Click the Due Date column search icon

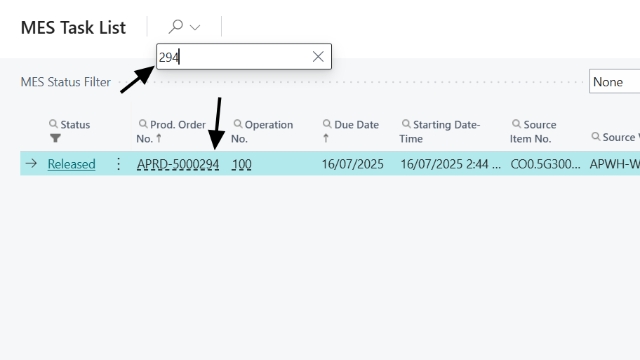click(327, 124)
